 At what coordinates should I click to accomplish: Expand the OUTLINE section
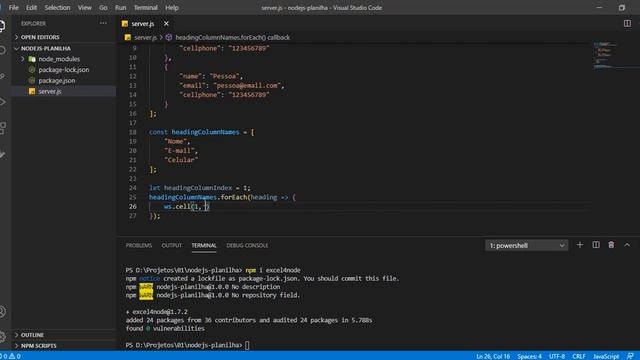(64, 335)
